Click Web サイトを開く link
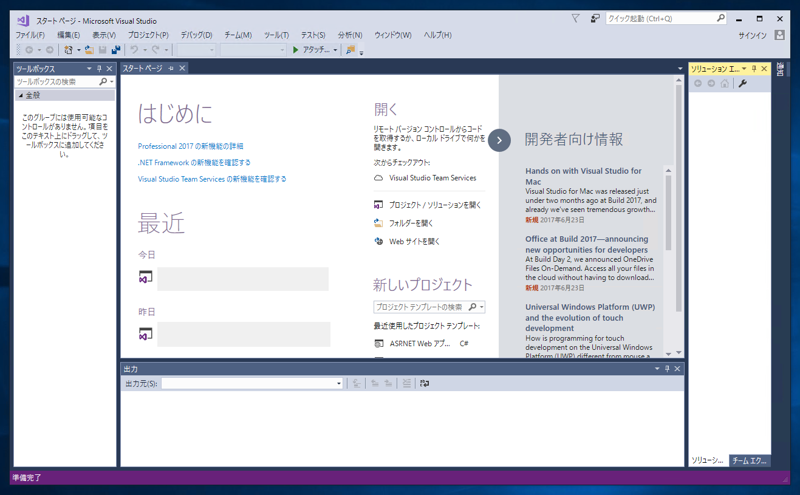The image size is (800, 495). [x=414, y=241]
